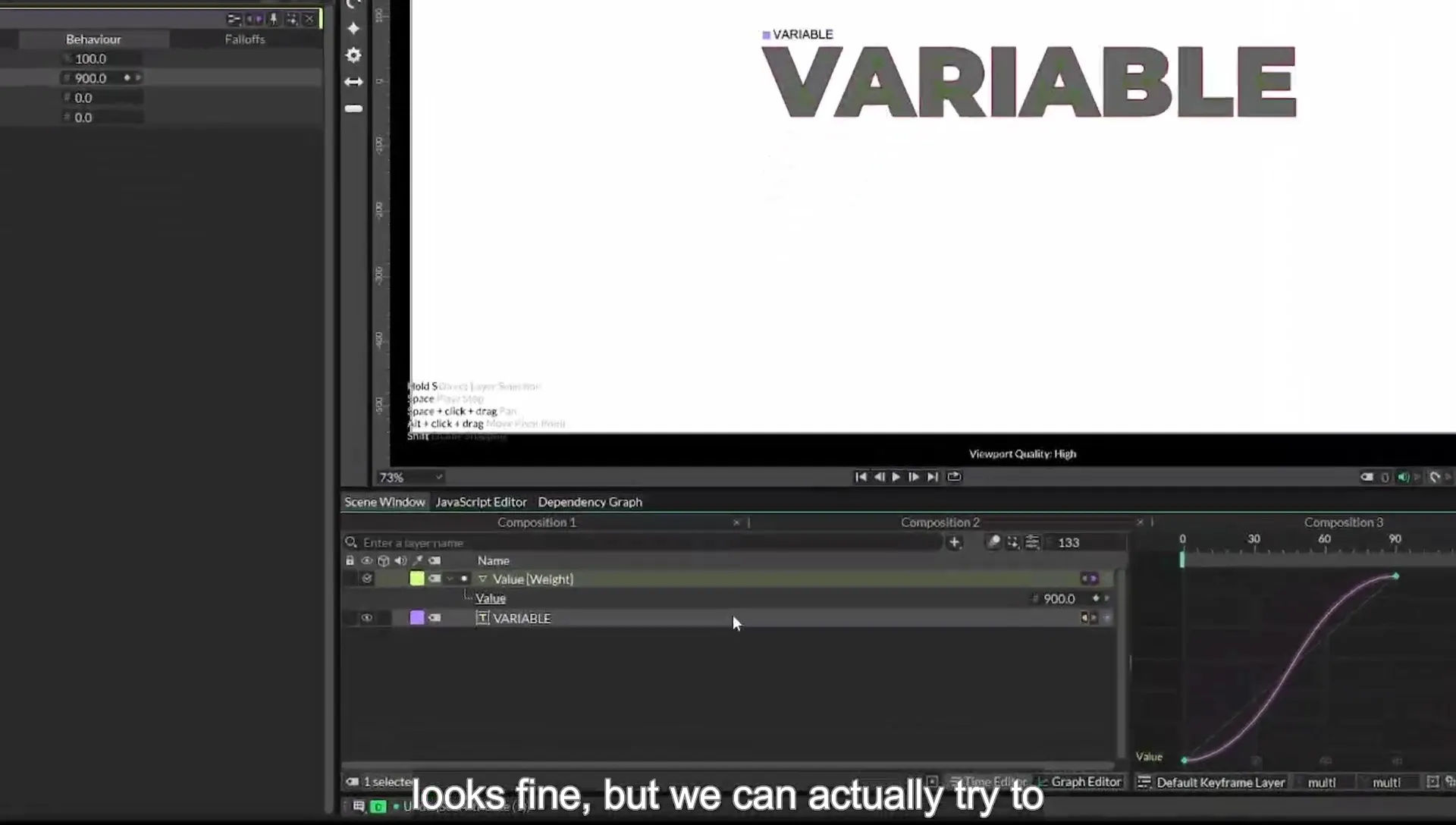Open the viewport zoom 73% dropdown

410,477
